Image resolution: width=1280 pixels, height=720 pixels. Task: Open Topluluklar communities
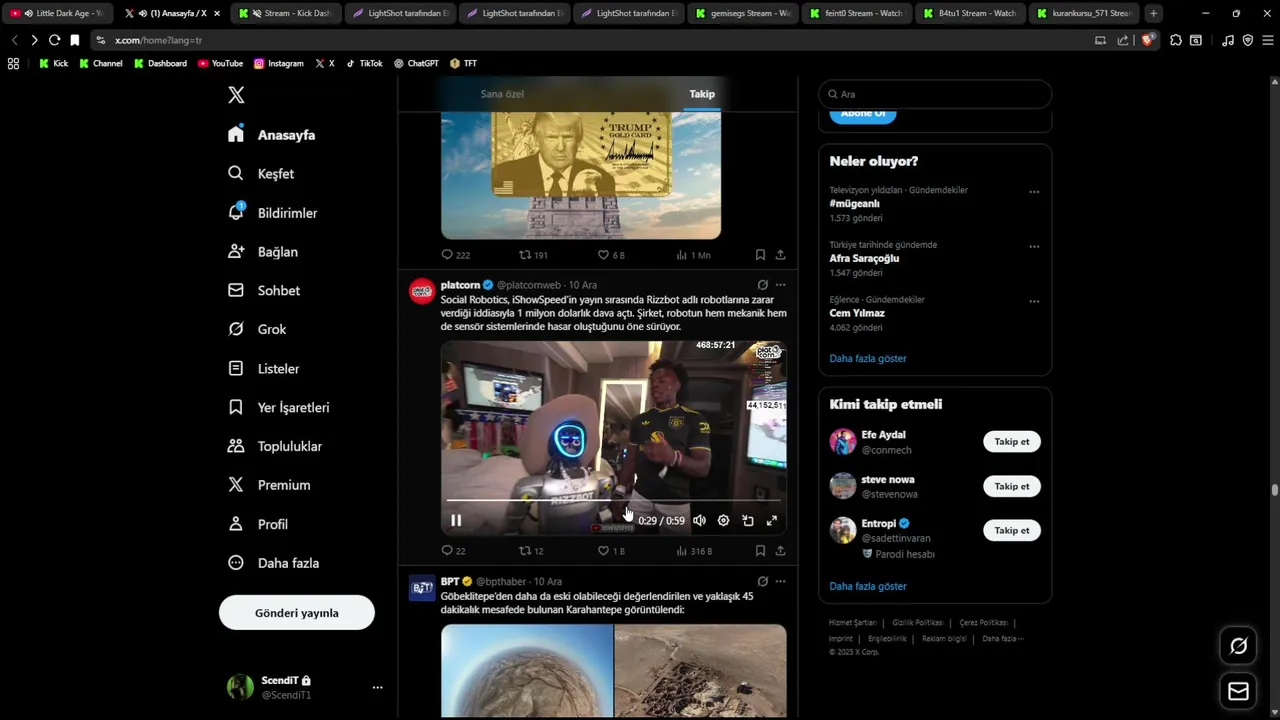[274, 446]
